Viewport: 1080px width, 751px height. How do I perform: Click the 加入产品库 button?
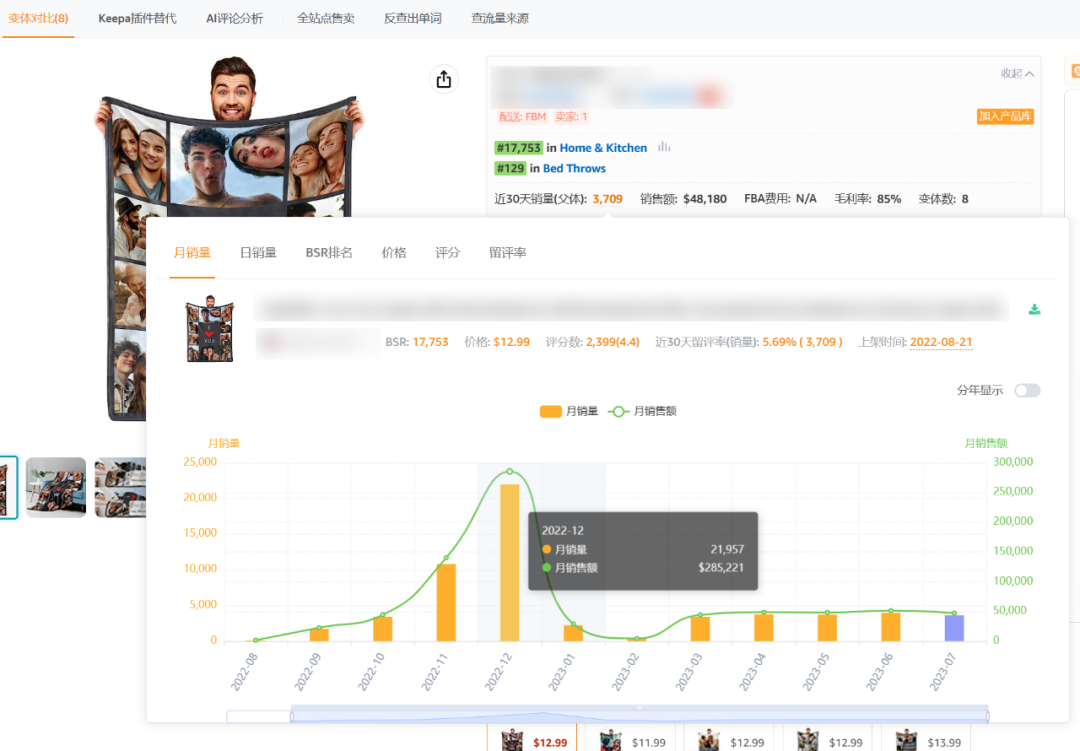coord(1005,116)
